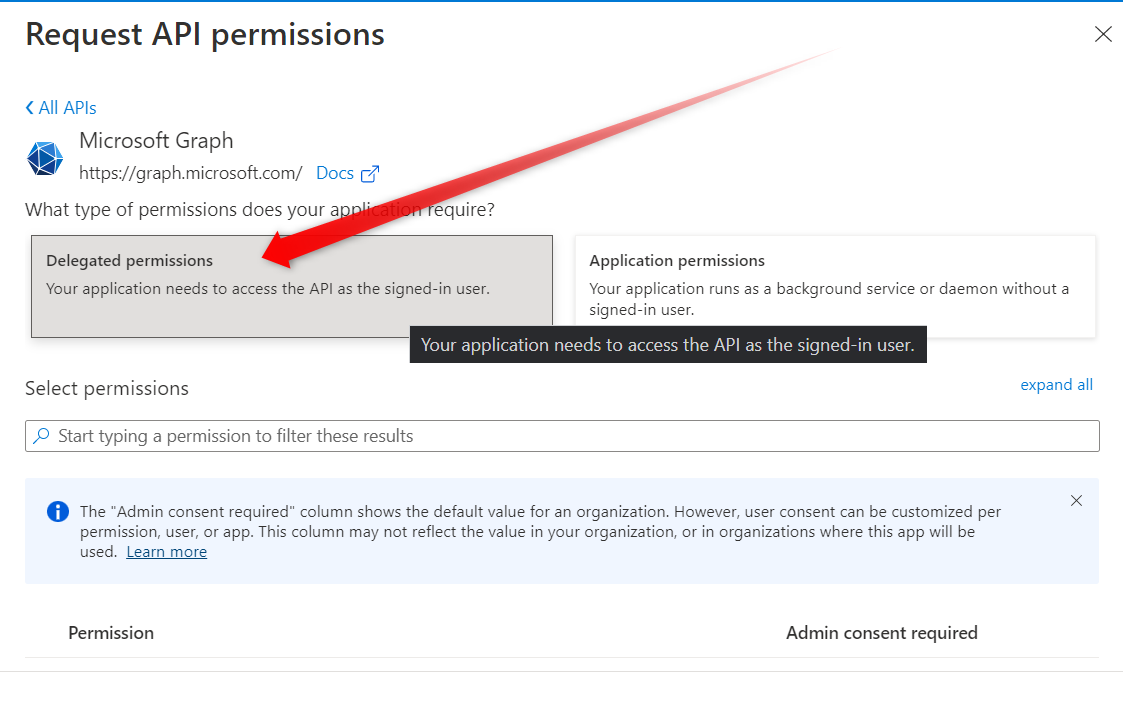This screenshot has width=1123, height=715.
Task: Click the Select permissions heading
Action: coord(107,388)
